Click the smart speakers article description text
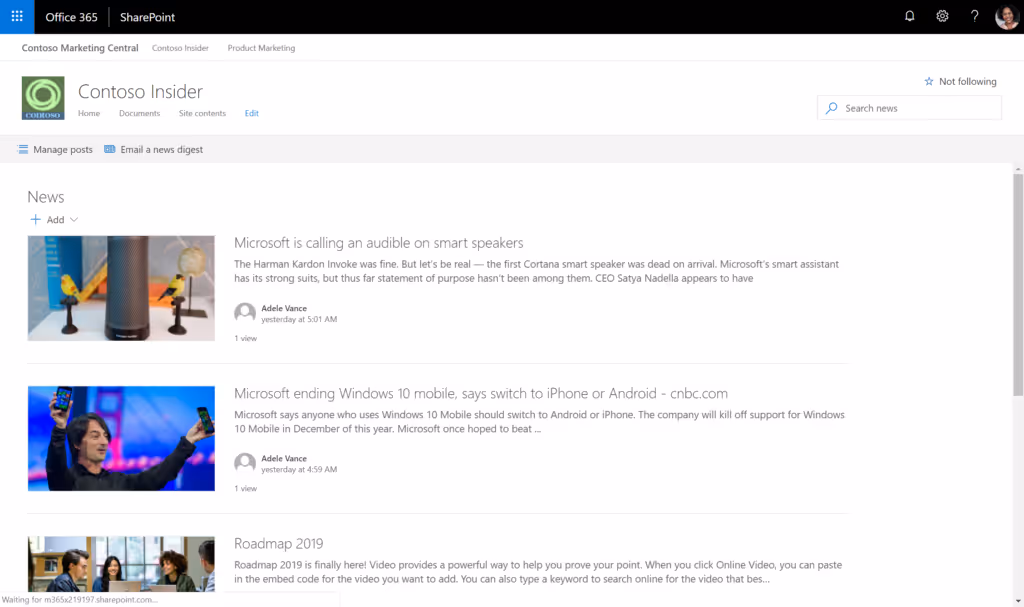1024x607 pixels. (536, 271)
